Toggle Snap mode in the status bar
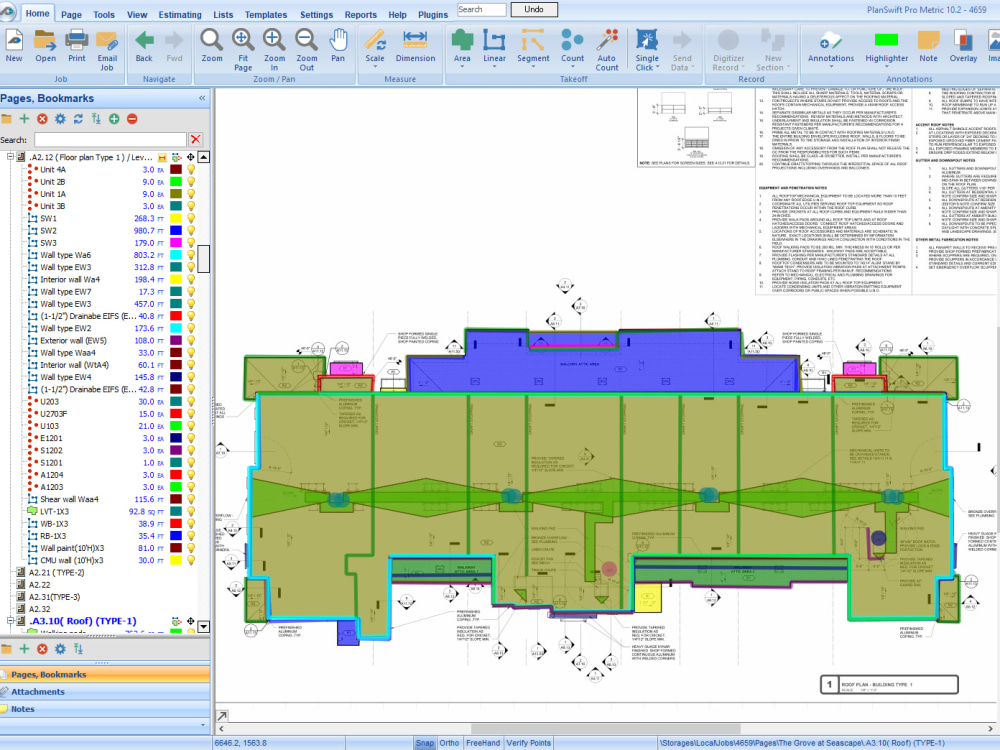 pyautogui.click(x=424, y=743)
